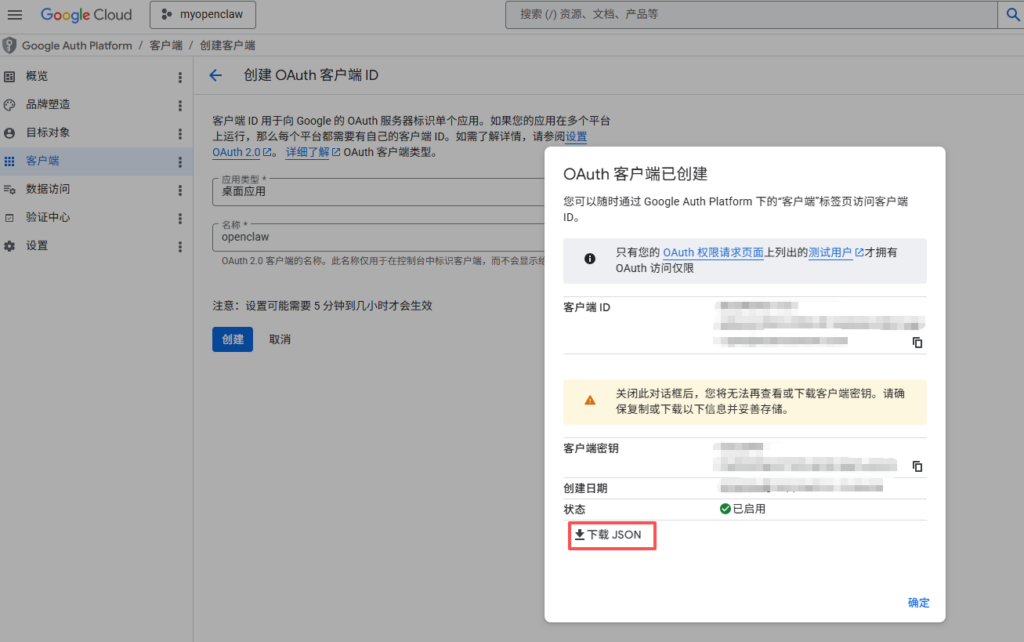Open the 应用类型 dropdown
Image resolution: width=1024 pixels, height=642 pixels.
tap(379, 191)
